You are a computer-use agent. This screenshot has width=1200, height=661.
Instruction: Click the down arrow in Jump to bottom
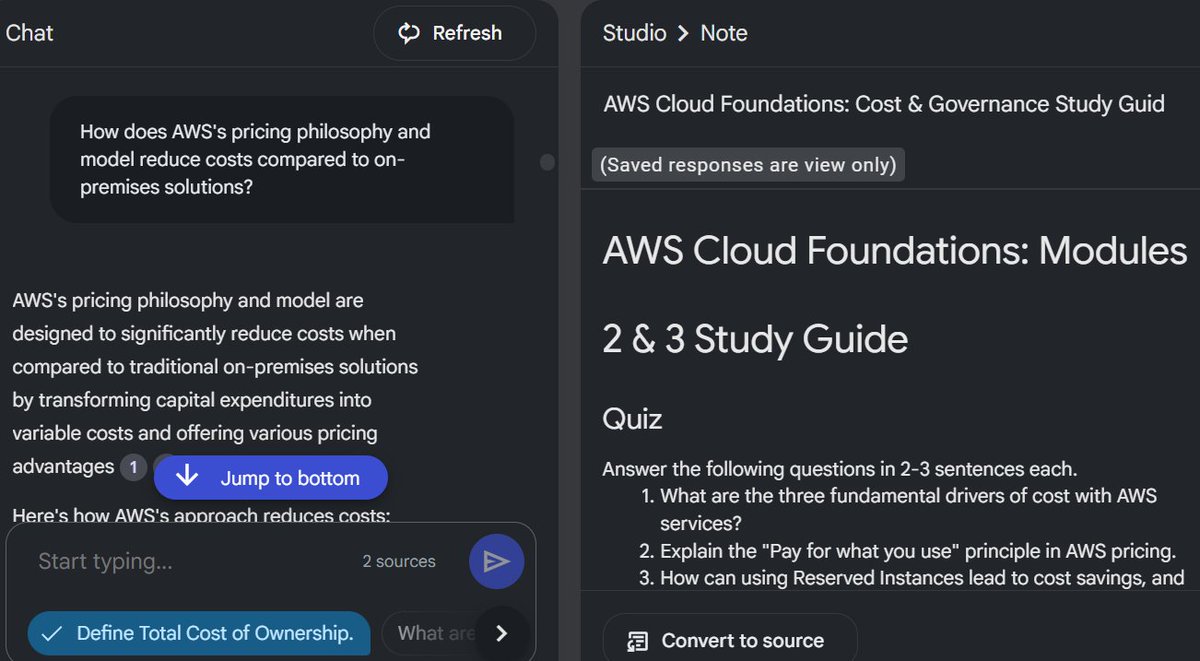[187, 477]
